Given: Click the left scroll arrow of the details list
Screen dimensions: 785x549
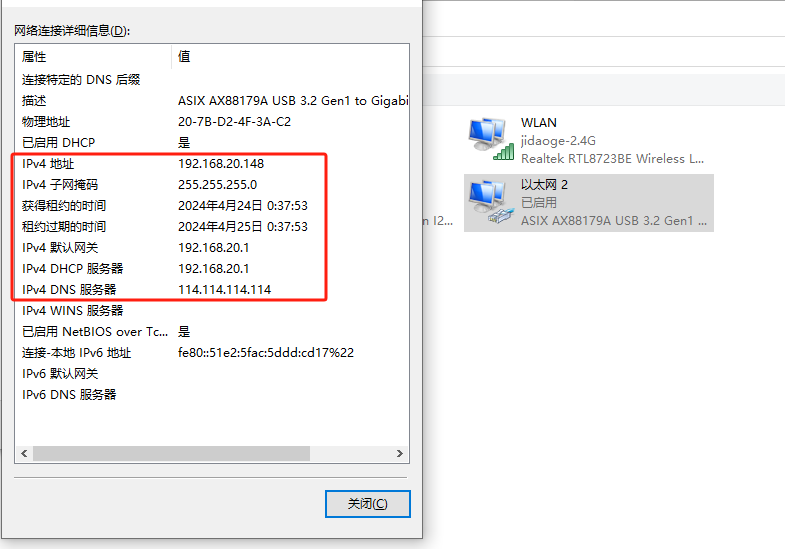Looking at the screenshot, I should click(x=24, y=453).
